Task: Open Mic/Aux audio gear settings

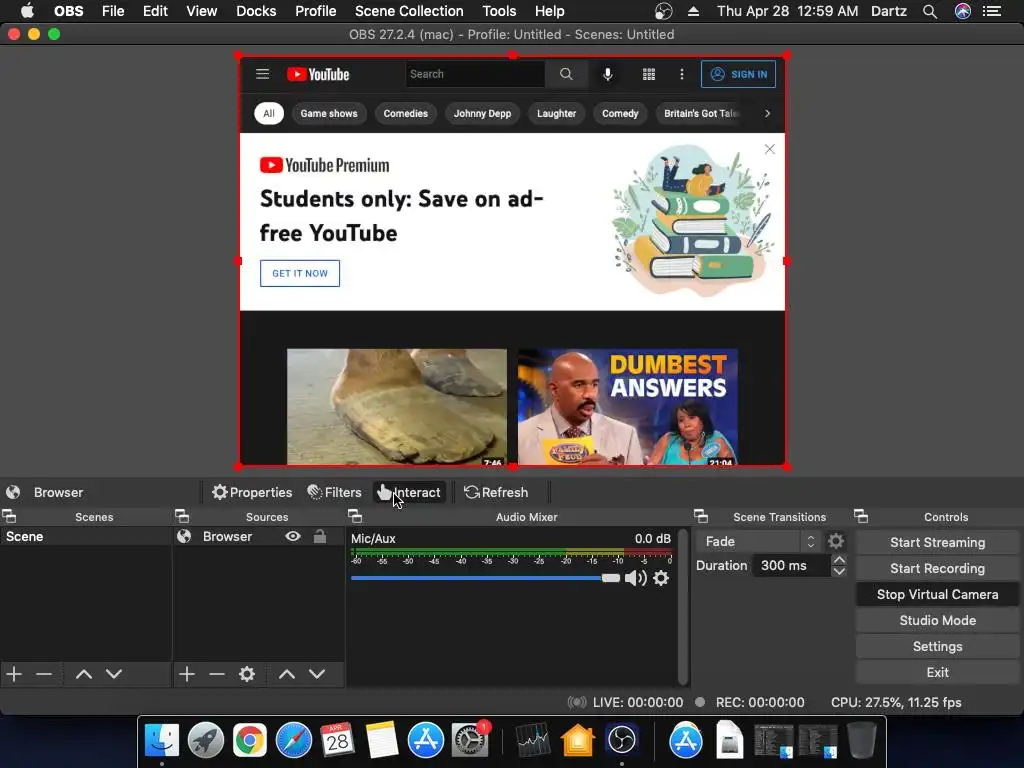Action: [661, 578]
